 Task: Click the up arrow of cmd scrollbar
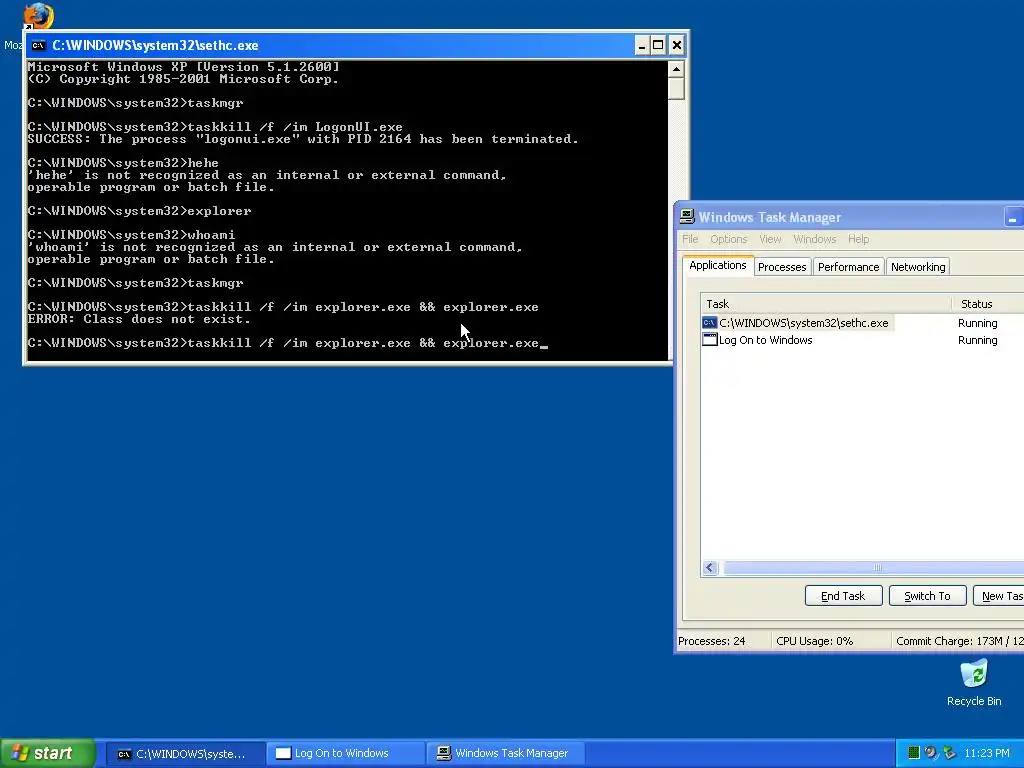[x=676, y=69]
